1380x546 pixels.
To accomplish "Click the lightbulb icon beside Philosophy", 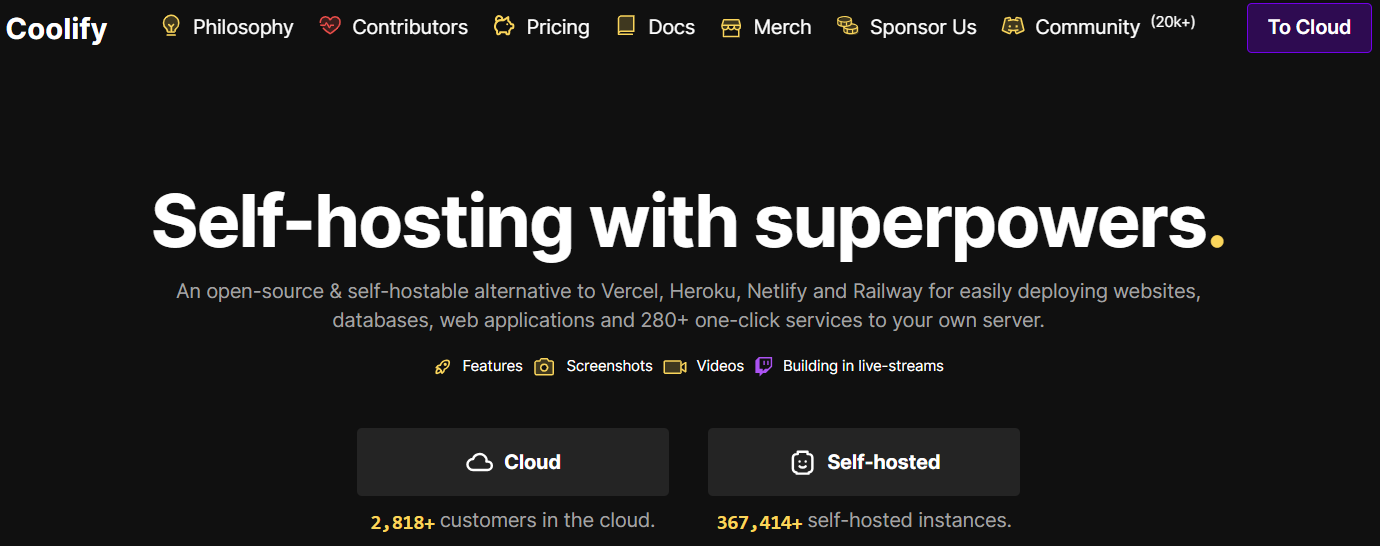I will point(171,26).
